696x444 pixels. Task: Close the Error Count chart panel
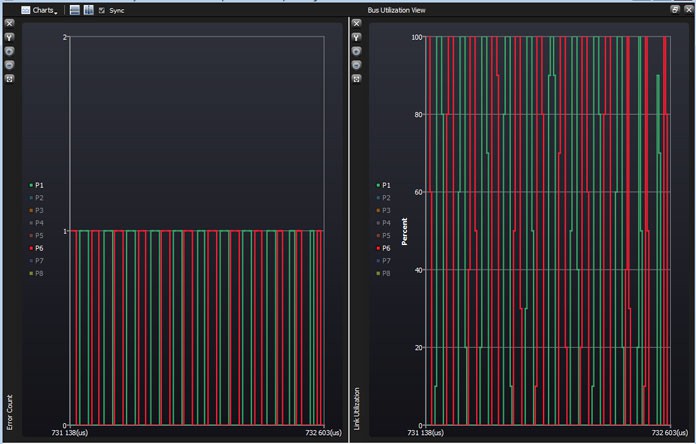pos(9,23)
